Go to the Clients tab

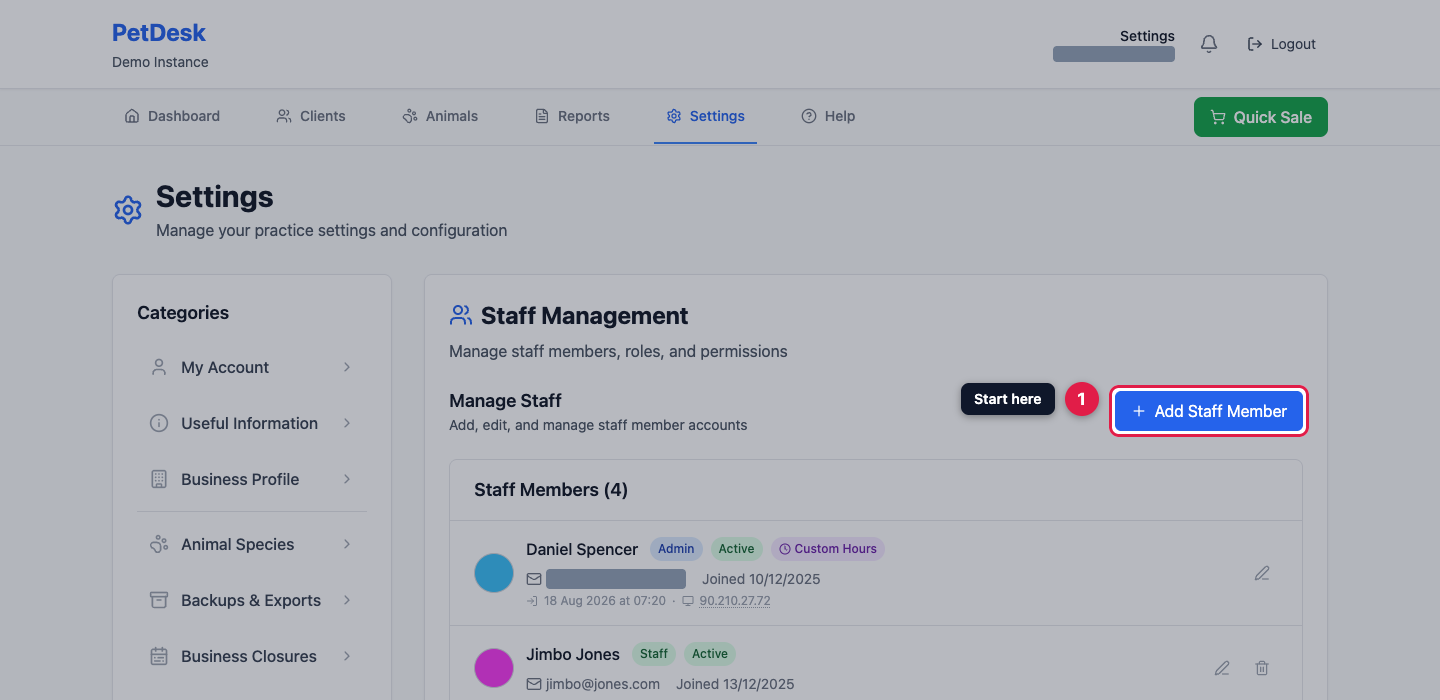pyautogui.click(x=311, y=116)
